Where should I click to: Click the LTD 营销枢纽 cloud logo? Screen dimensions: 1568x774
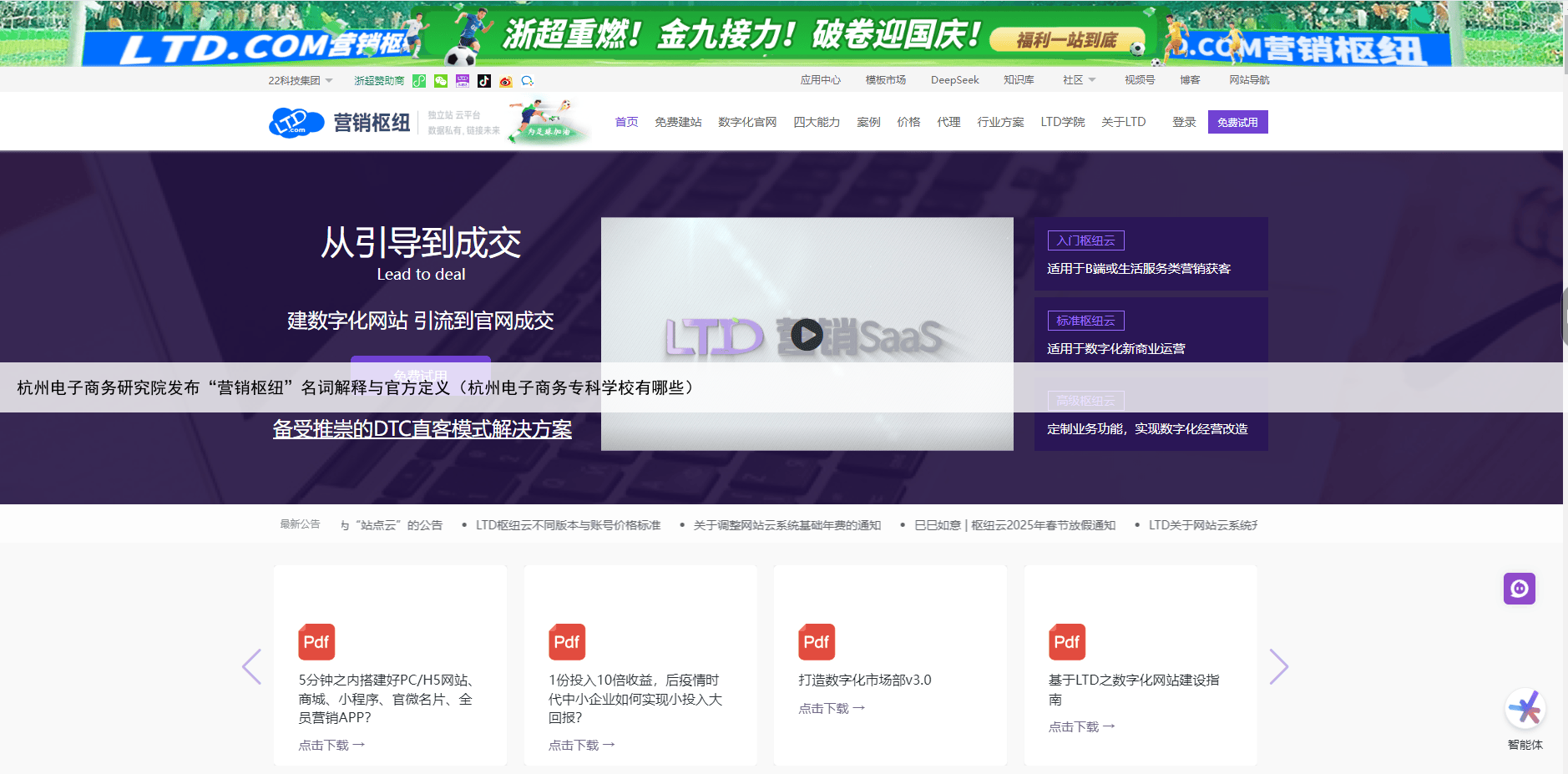(x=296, y=123)
